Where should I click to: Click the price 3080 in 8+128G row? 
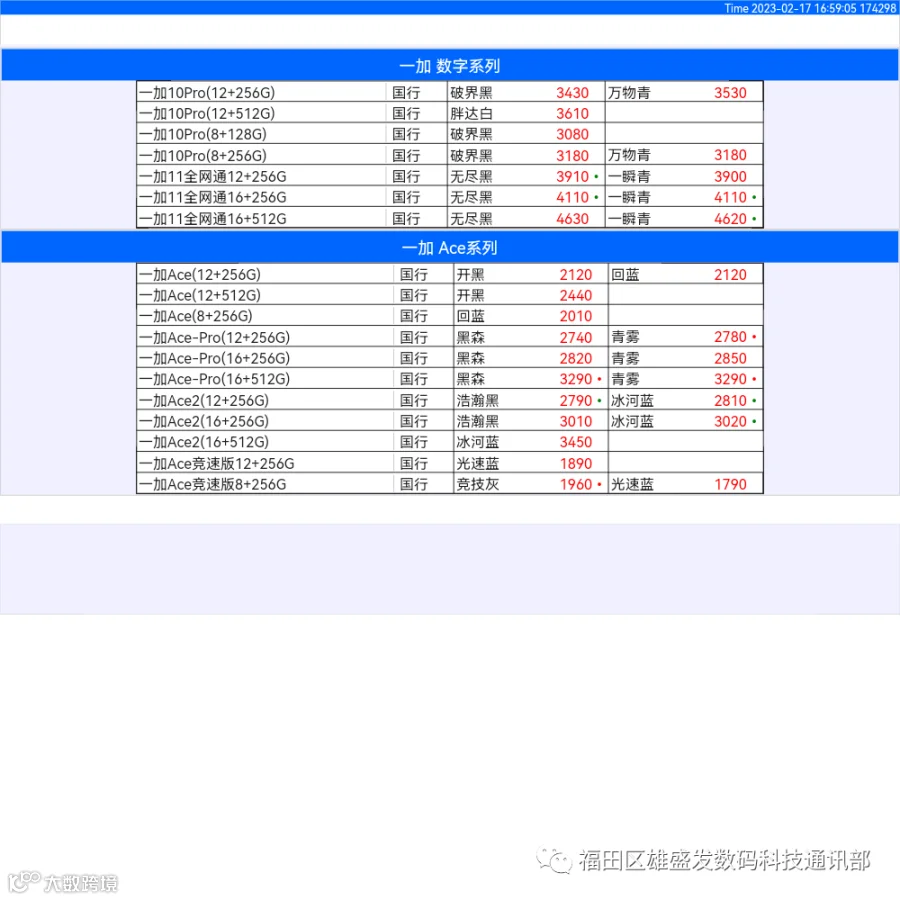572,134
